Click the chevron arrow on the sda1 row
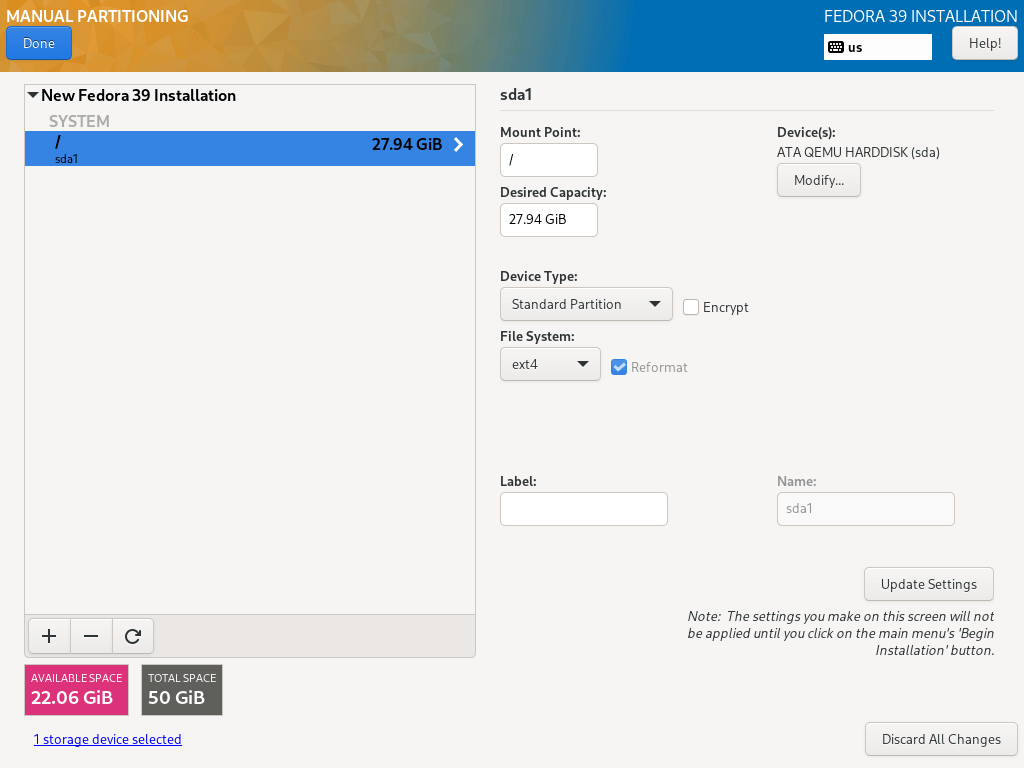Viewport: 1024px width, 768px height. click(459, 145)
